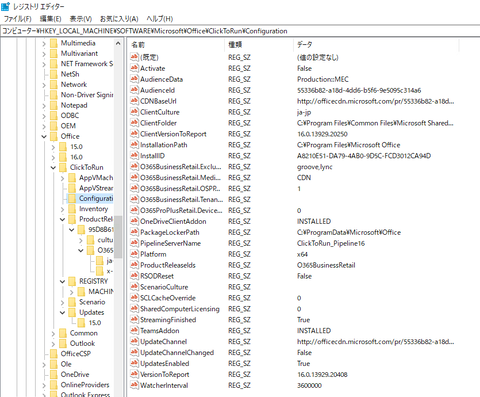
Task: Select the NetSh key in tree
Action: 70,74
